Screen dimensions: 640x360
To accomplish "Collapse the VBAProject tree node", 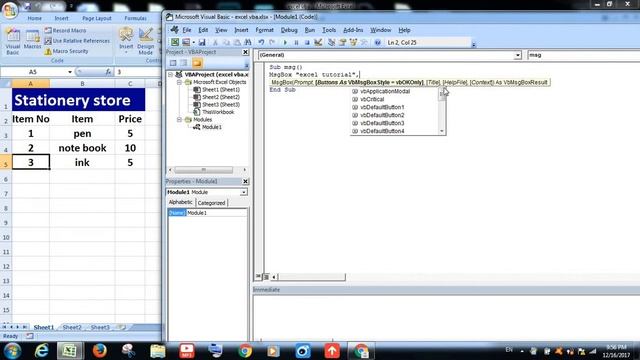I will [171, 75].
